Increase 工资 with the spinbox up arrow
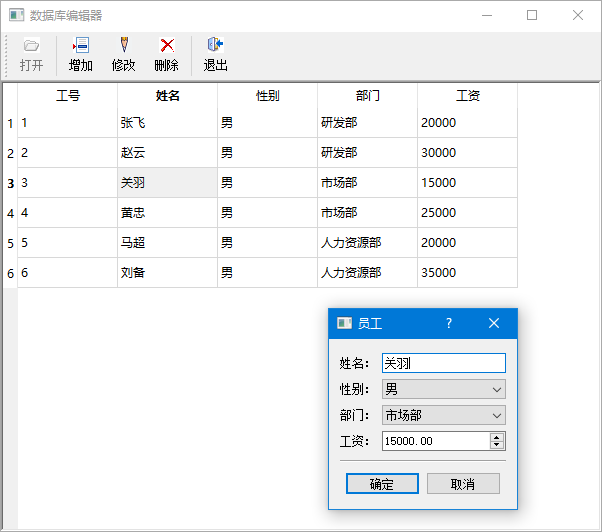 496,437
